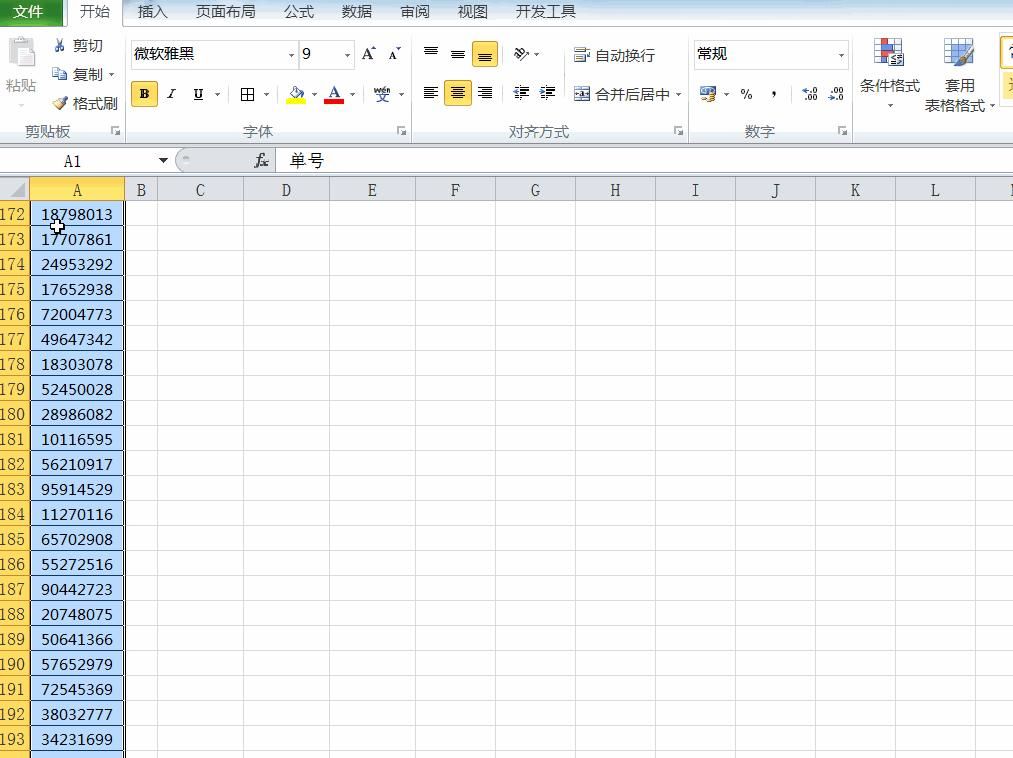Toggle Underline formatting

(198, 94)
